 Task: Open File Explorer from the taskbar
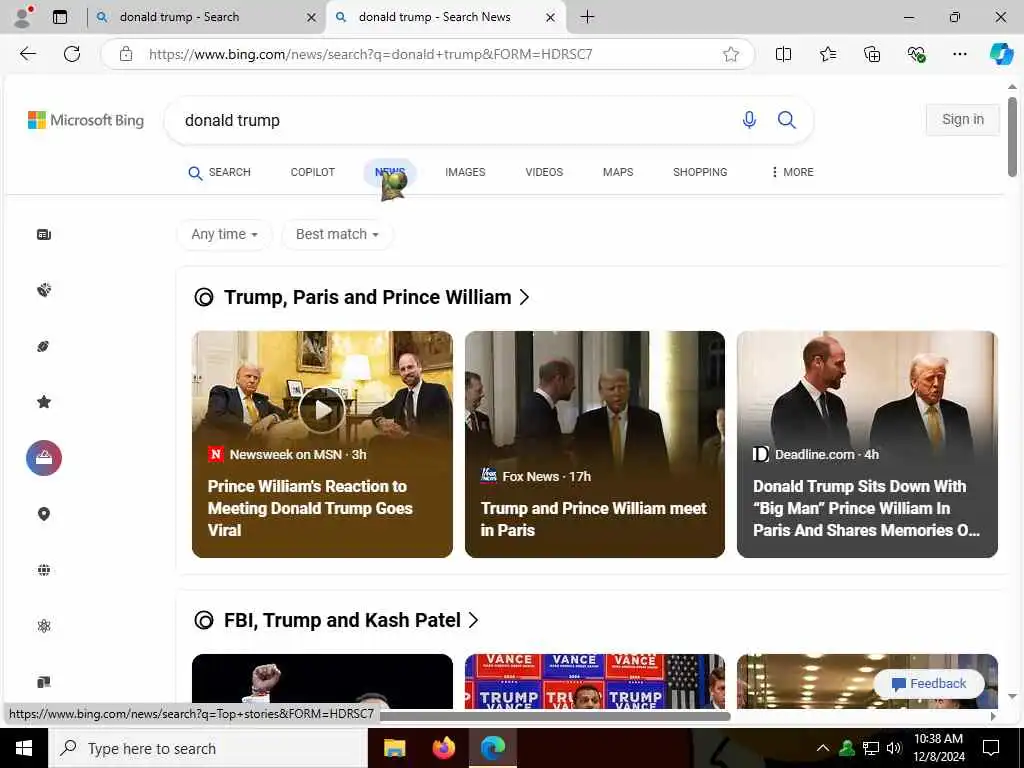point(394,748)
